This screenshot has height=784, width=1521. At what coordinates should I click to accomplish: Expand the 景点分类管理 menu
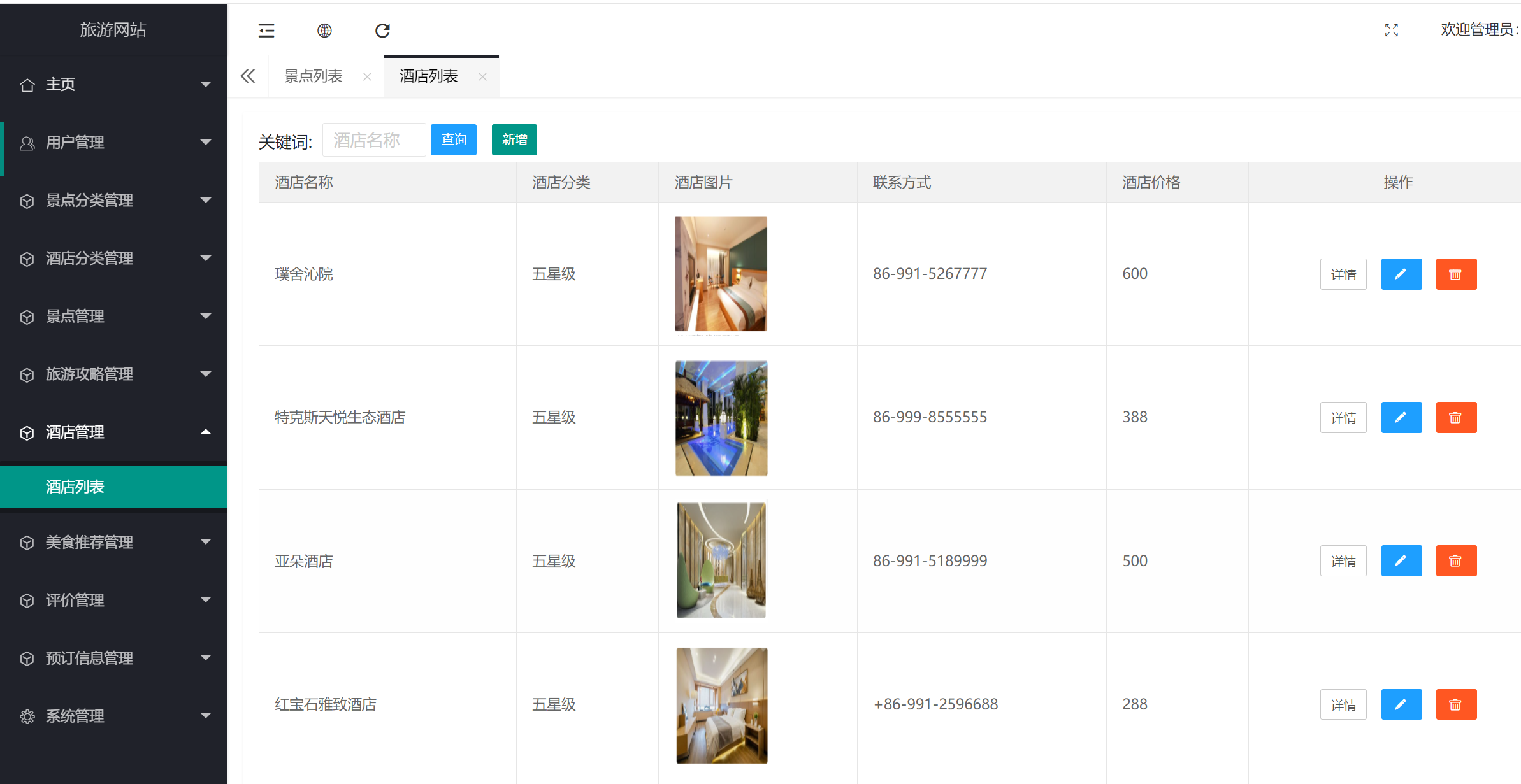(x=113, y=200)
